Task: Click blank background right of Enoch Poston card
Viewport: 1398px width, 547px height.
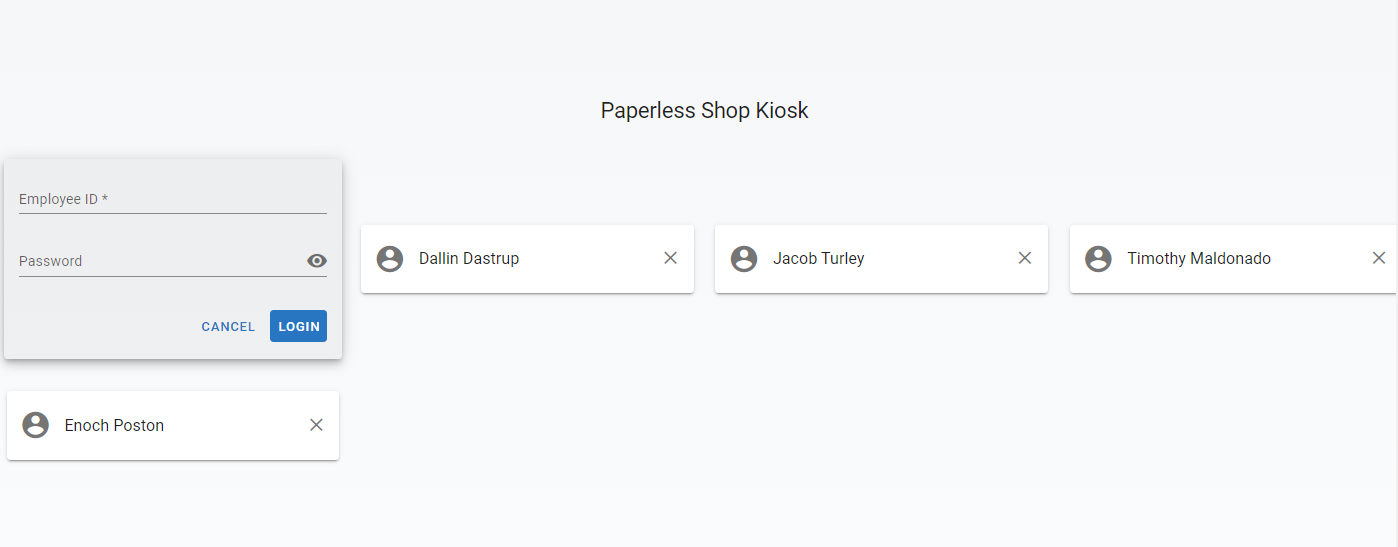Action: pyautogui.click(x=700, y=425)
